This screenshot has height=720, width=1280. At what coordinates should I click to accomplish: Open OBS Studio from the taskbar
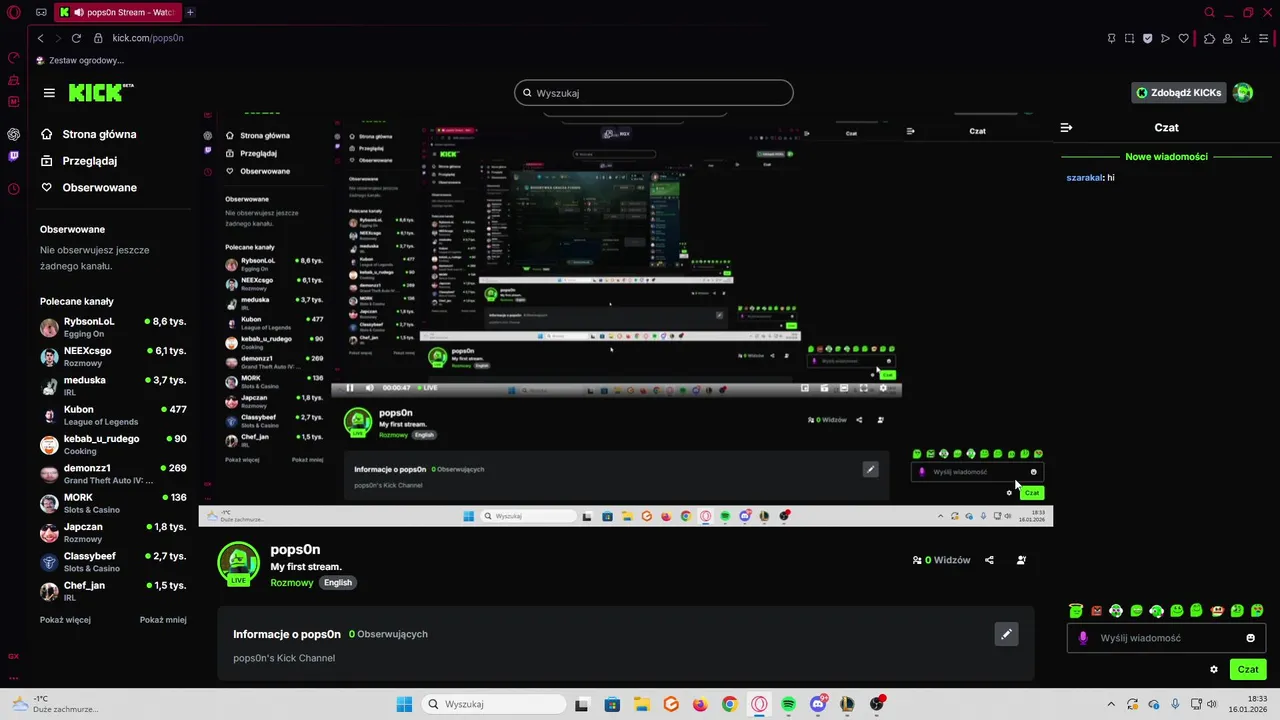[877, 704]
